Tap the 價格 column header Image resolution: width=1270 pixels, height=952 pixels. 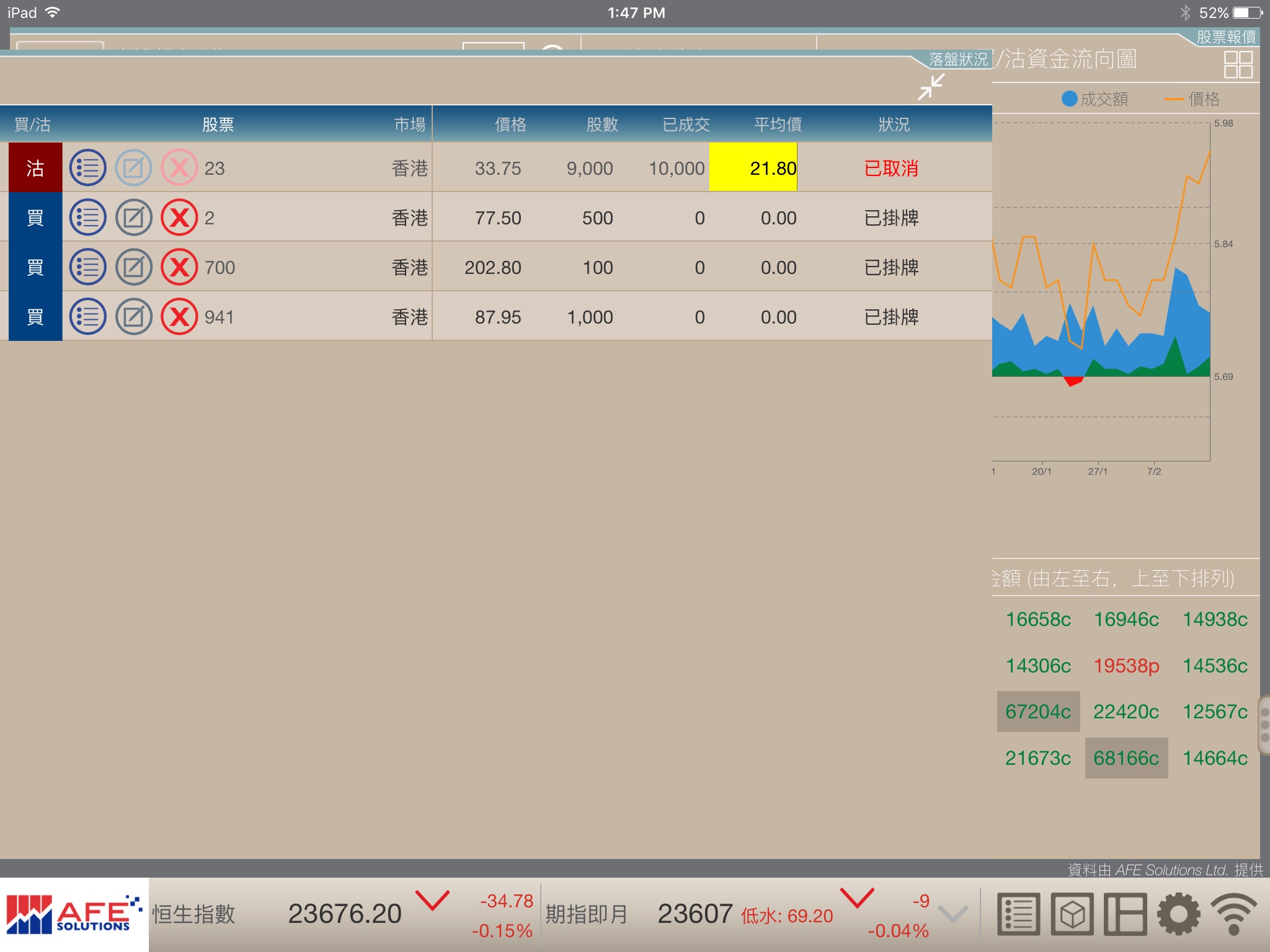(x=510, y=125)
